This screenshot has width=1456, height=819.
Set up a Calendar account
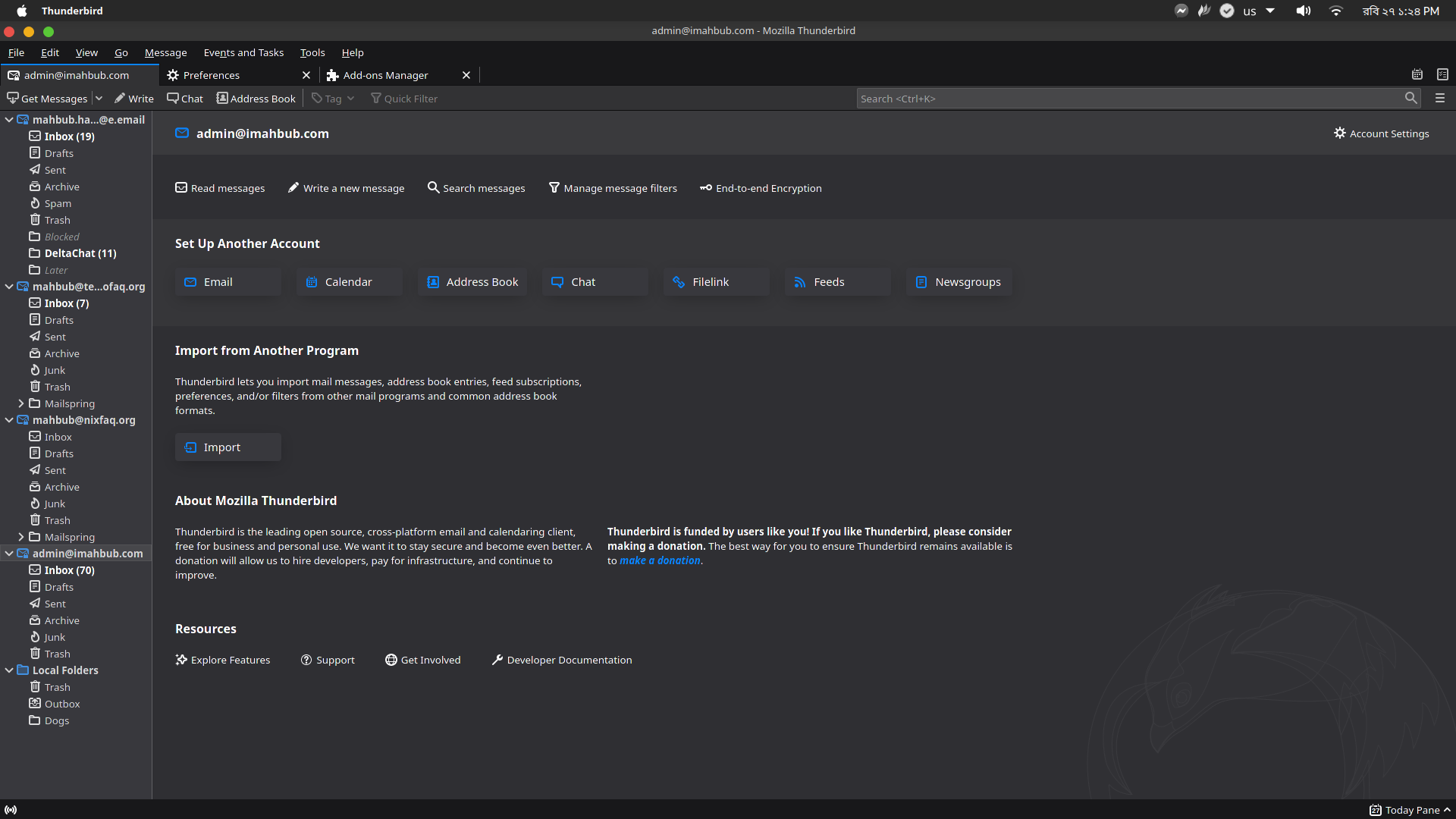coord(349,282)
